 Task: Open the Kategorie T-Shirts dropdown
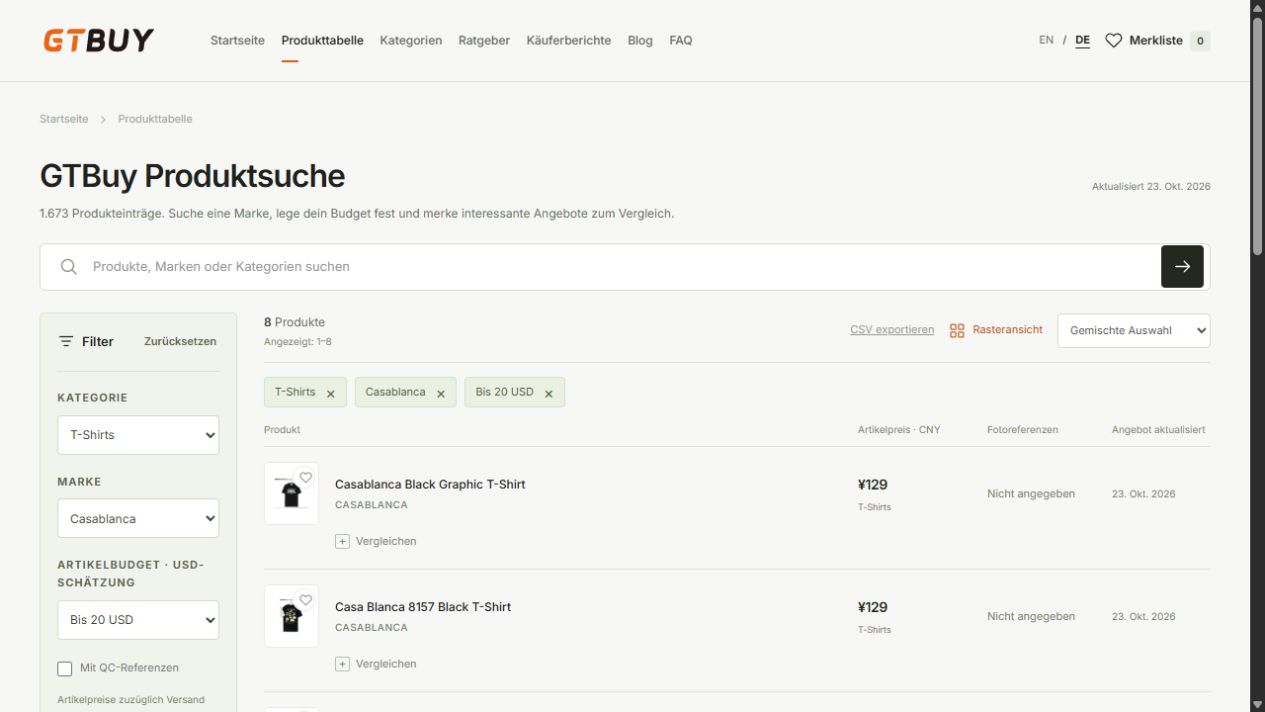tap(138, 435)
